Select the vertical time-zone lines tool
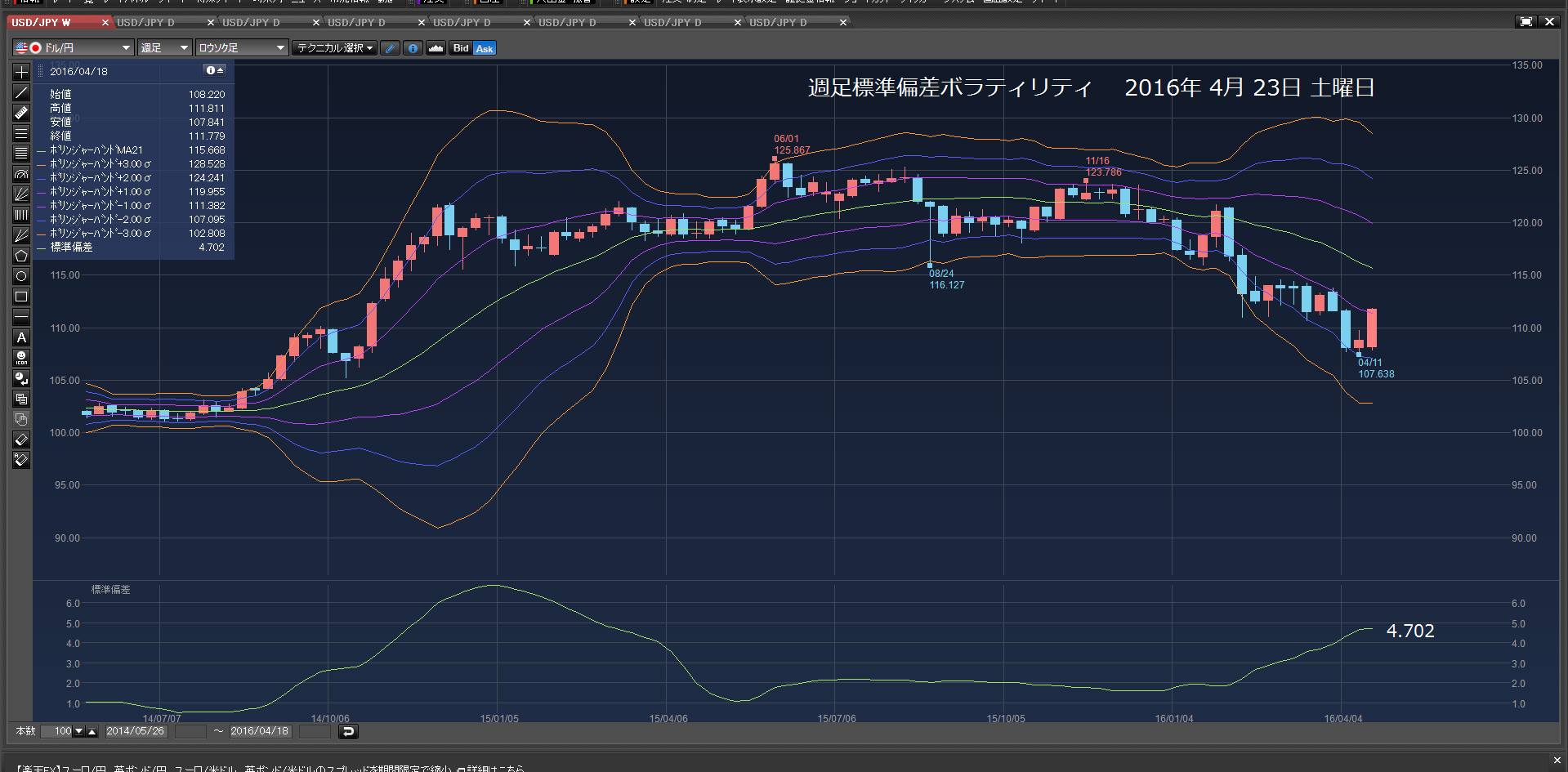Viewport: 1568px width, 772px height. point(21,215)
